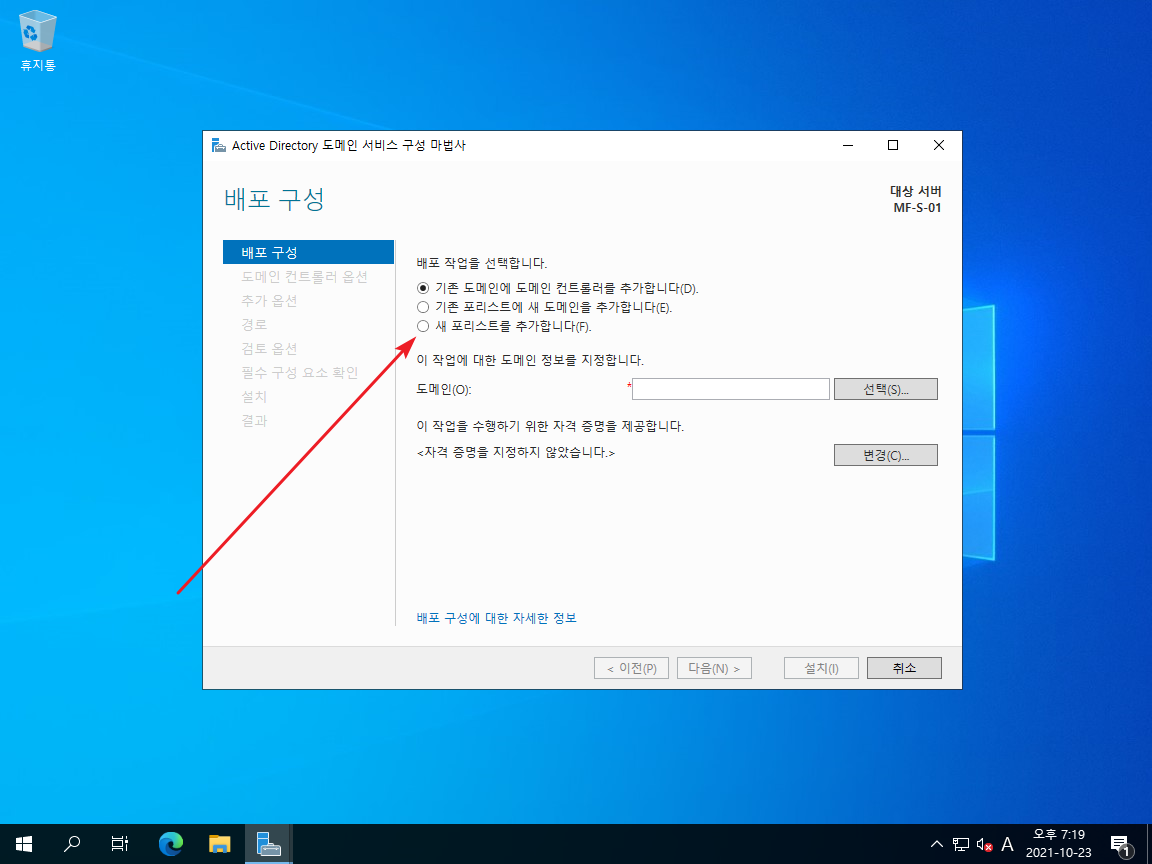Viewport: 1152px width, 864px height.
Task: Open muted volume tray icon
Action: [x=984, y=844]
